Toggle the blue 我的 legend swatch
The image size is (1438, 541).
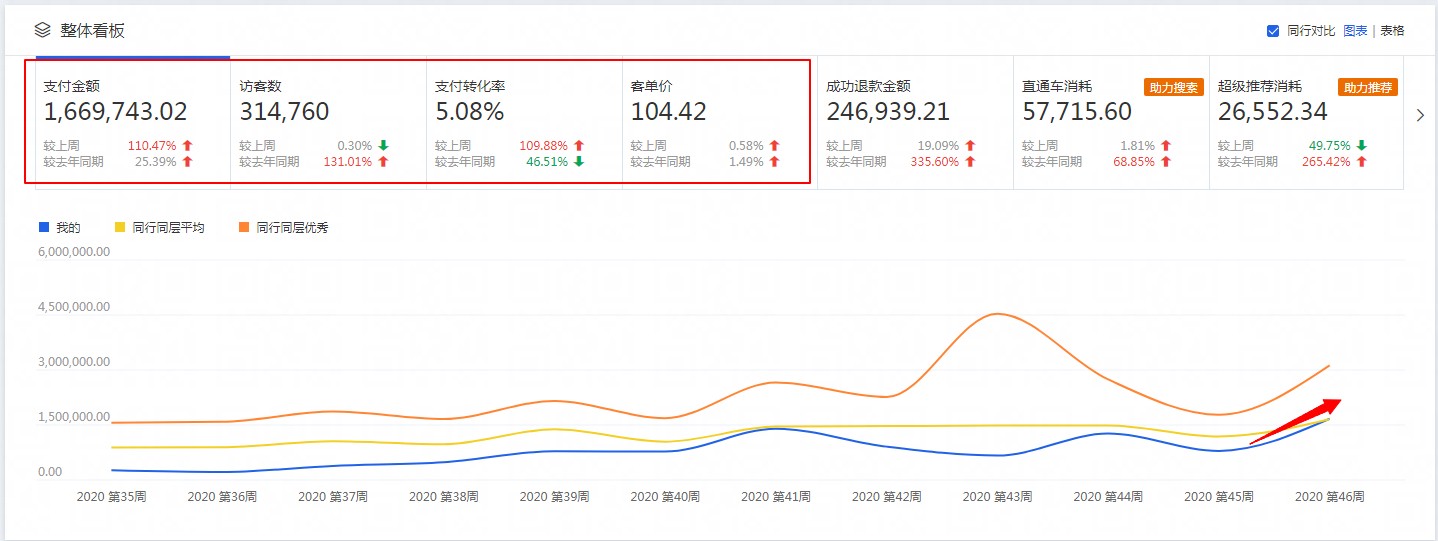coord(43,228)
